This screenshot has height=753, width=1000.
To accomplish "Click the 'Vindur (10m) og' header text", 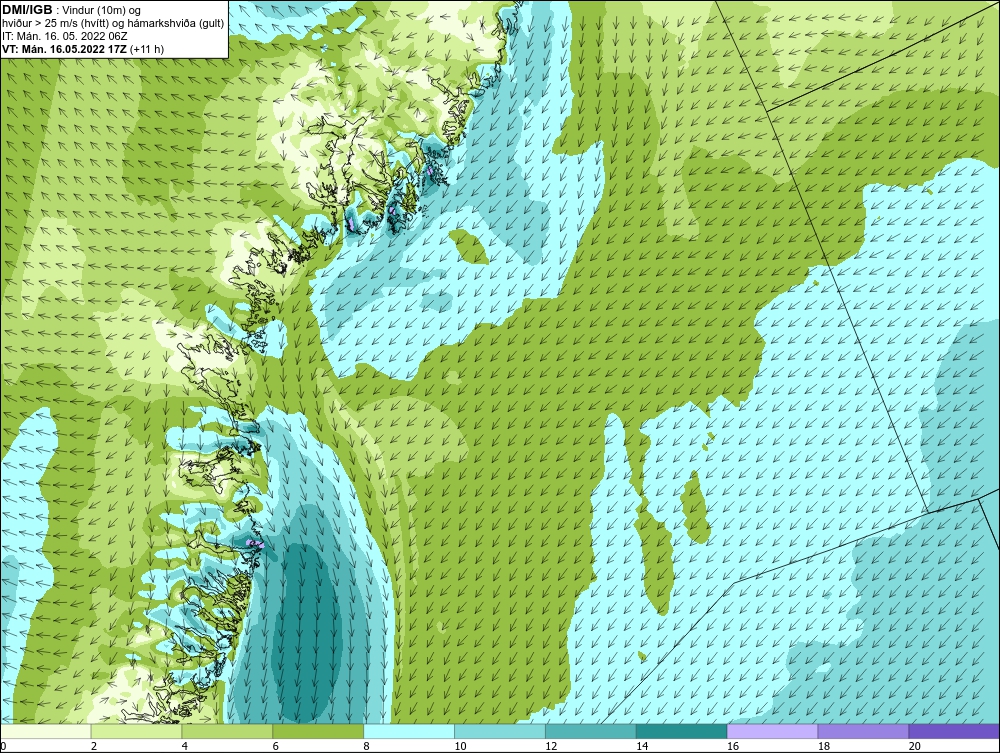I will 103,10.
